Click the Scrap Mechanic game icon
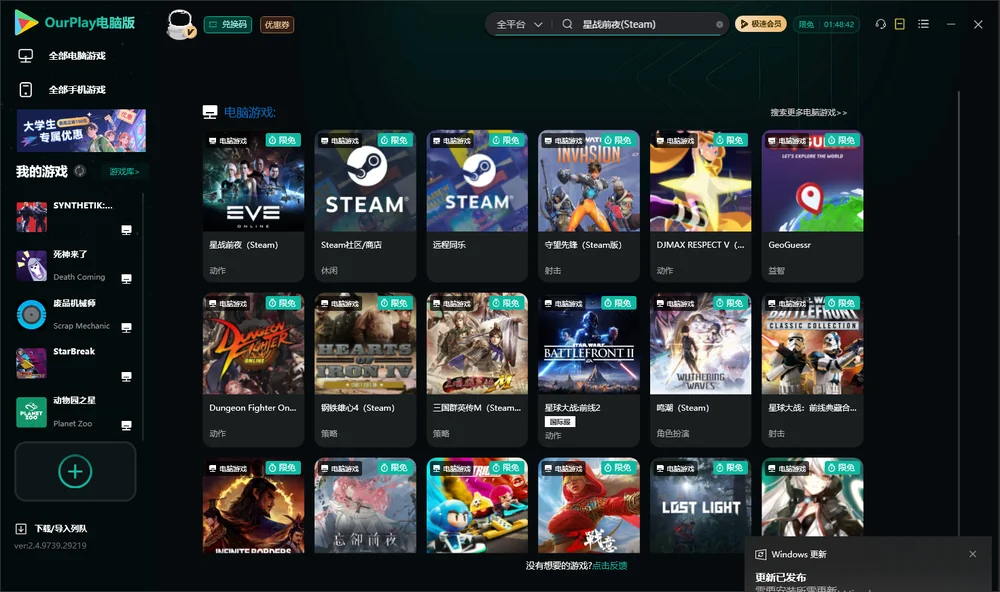Screen dimensions: 1000x592 click(31, 314)
